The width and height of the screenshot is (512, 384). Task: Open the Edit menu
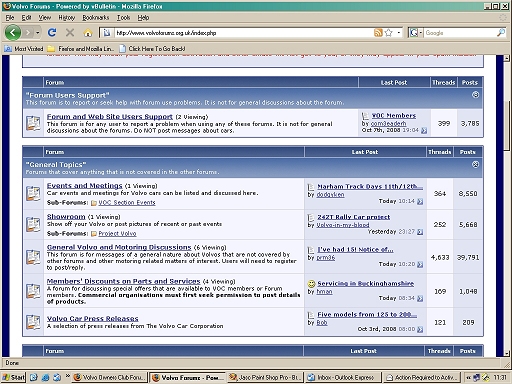pos(26,18)
